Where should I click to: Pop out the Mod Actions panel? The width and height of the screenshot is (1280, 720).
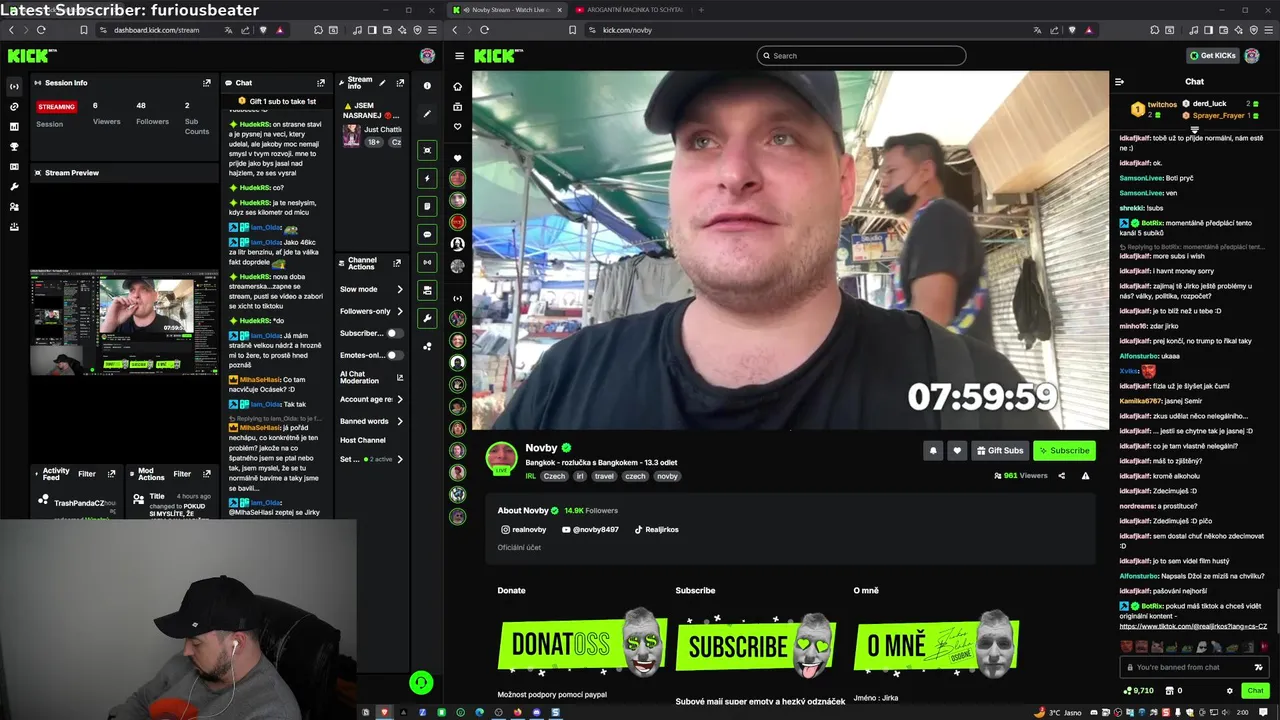pyautogui.click(x=207, y=474)
